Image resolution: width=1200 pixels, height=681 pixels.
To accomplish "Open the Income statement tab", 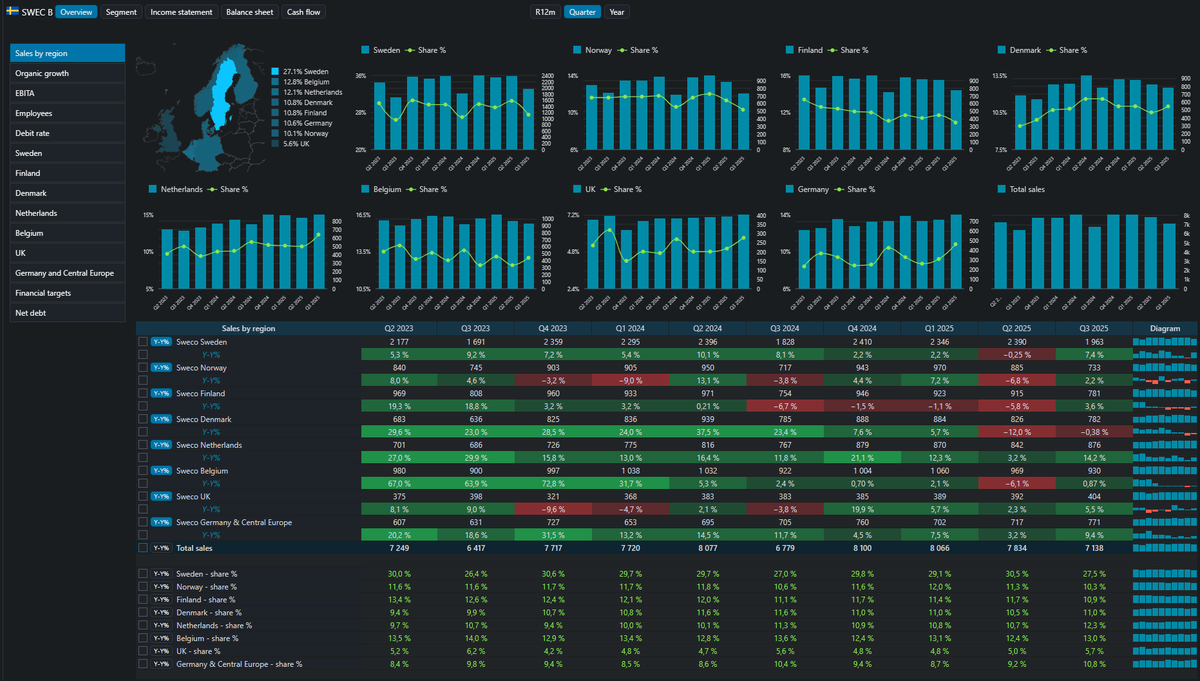I will point(182,12).
